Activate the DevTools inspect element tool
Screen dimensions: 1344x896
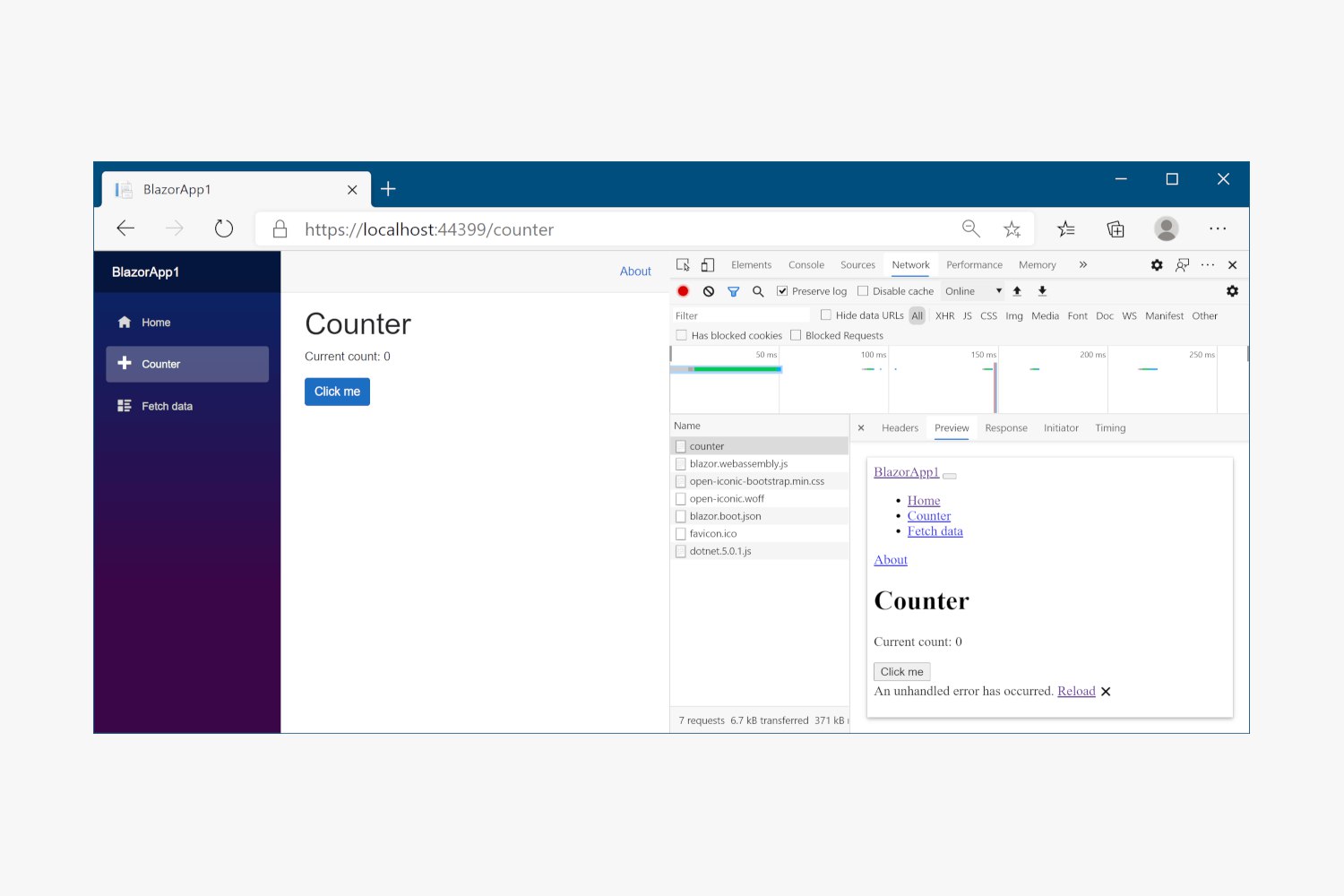pyautogui.click(x=683, y=265)
